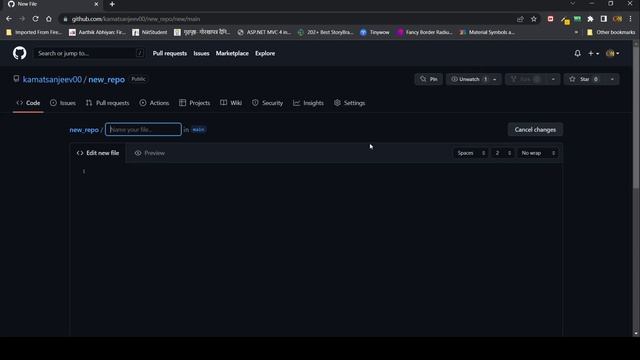Close the New File tab
This screenshot has width=640, height=360.
(x=96, y=4)
